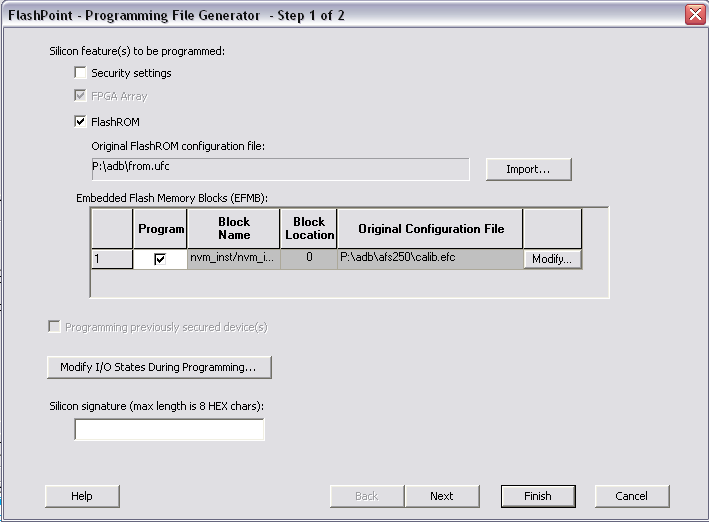Click the Original FlashROM configuration file label

coord(178,146)
